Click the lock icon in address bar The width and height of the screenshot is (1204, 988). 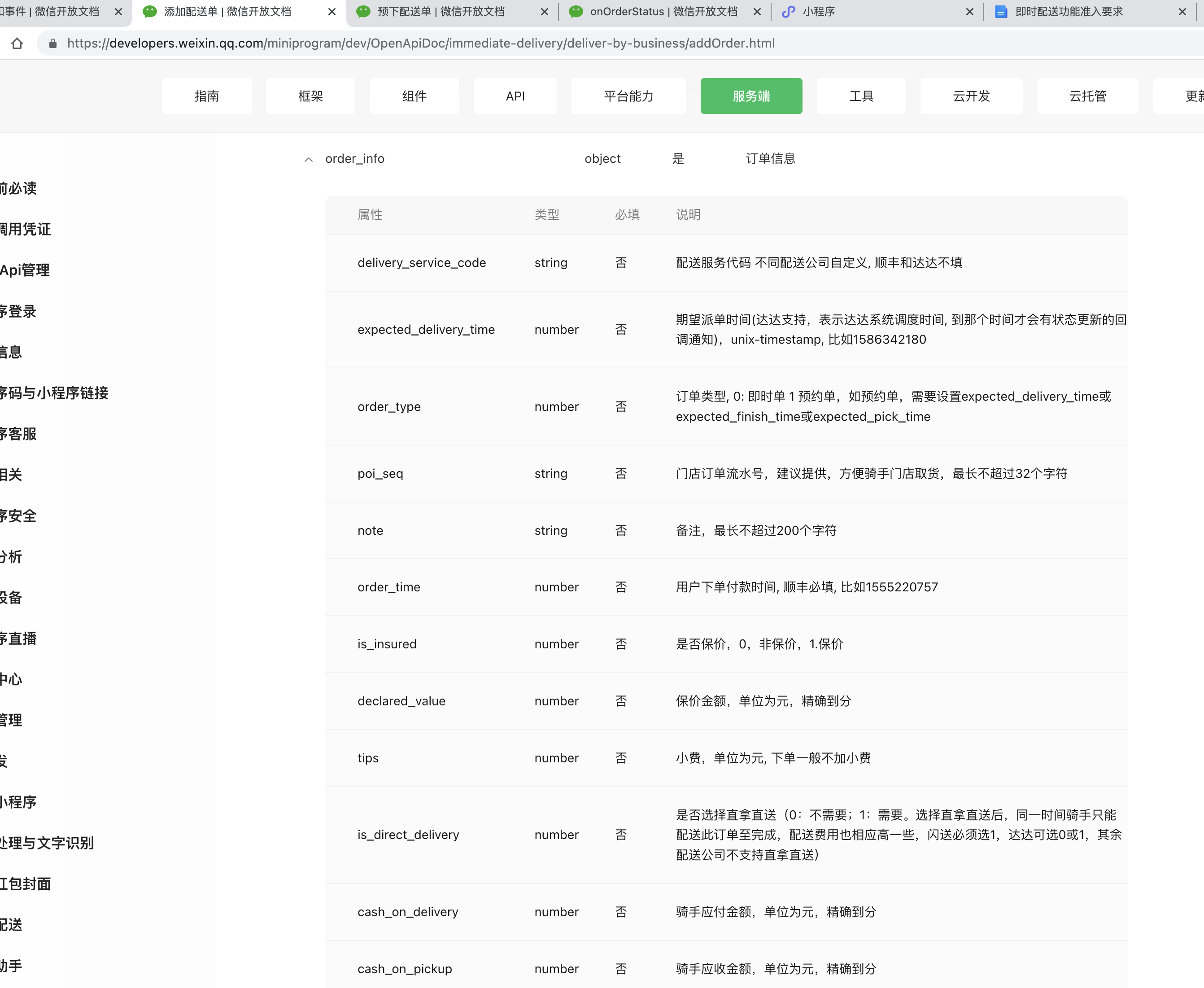53,43
